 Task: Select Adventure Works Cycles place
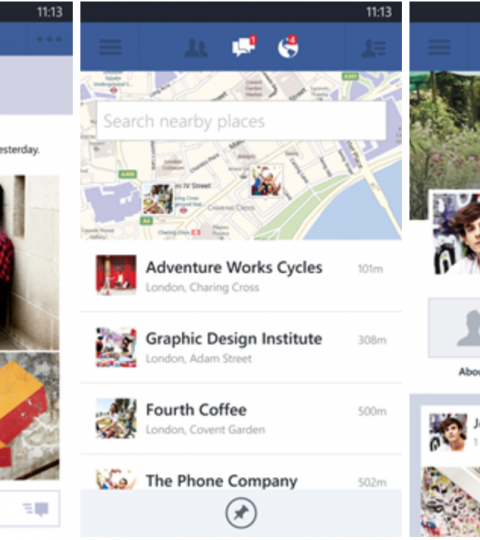pos(241,276)
